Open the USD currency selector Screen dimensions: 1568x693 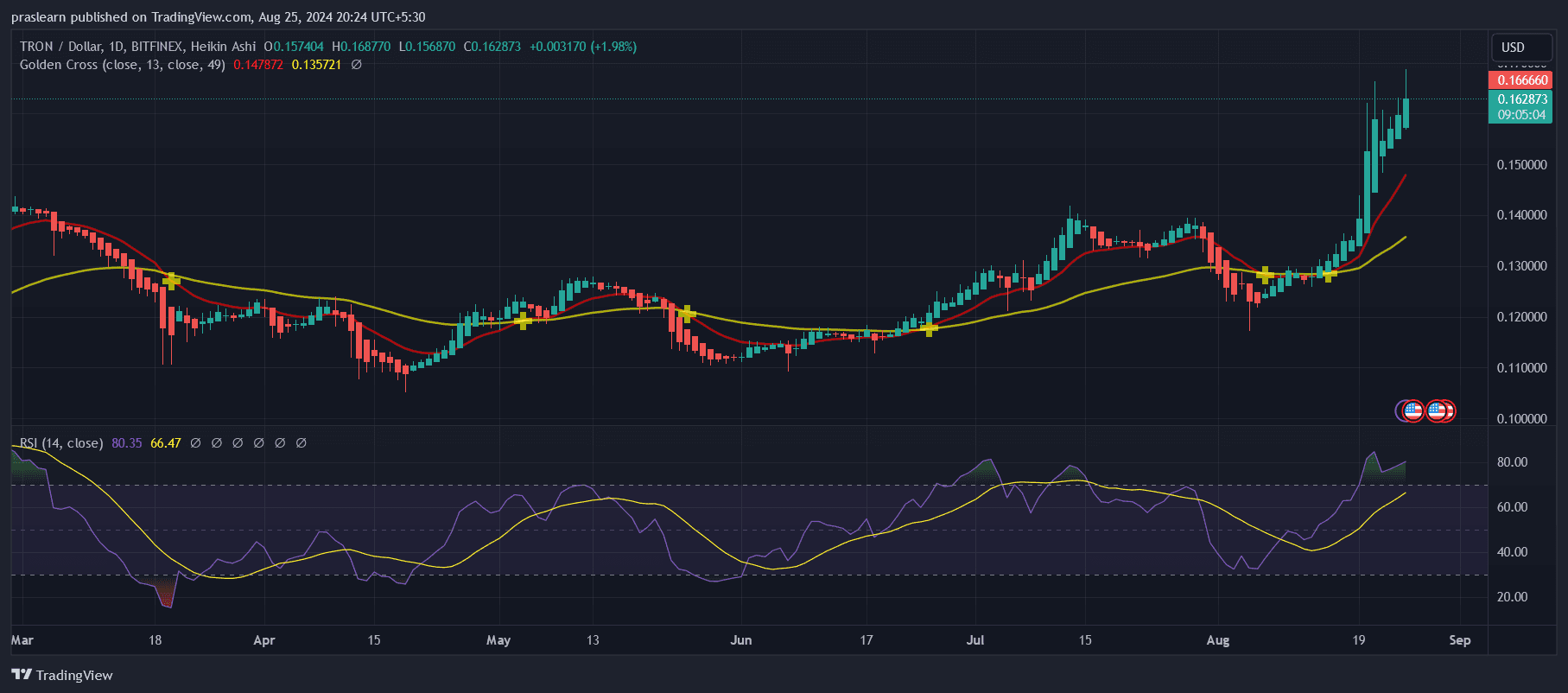tap(1521, 47)
